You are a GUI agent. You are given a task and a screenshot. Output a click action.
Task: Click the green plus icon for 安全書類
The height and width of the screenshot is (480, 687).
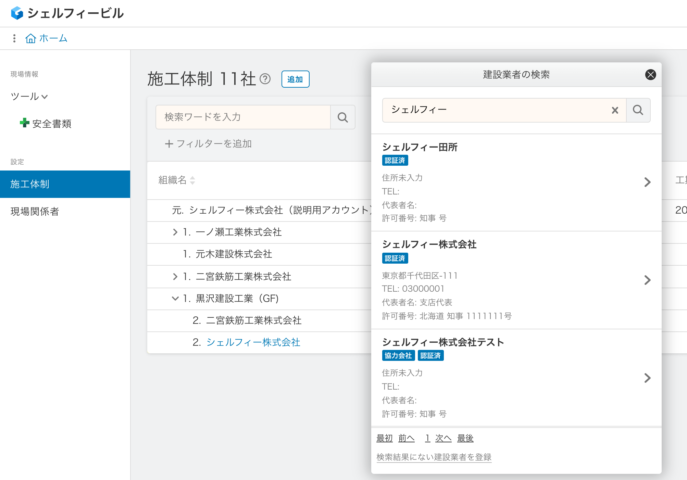(24, 123)
